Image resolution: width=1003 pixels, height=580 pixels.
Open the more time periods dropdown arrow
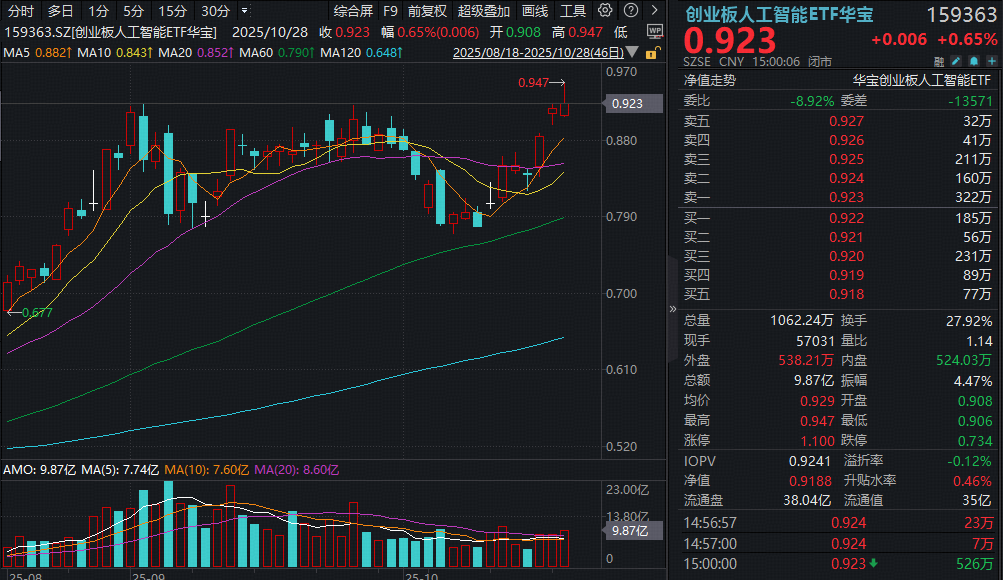(x=244, y=11)
